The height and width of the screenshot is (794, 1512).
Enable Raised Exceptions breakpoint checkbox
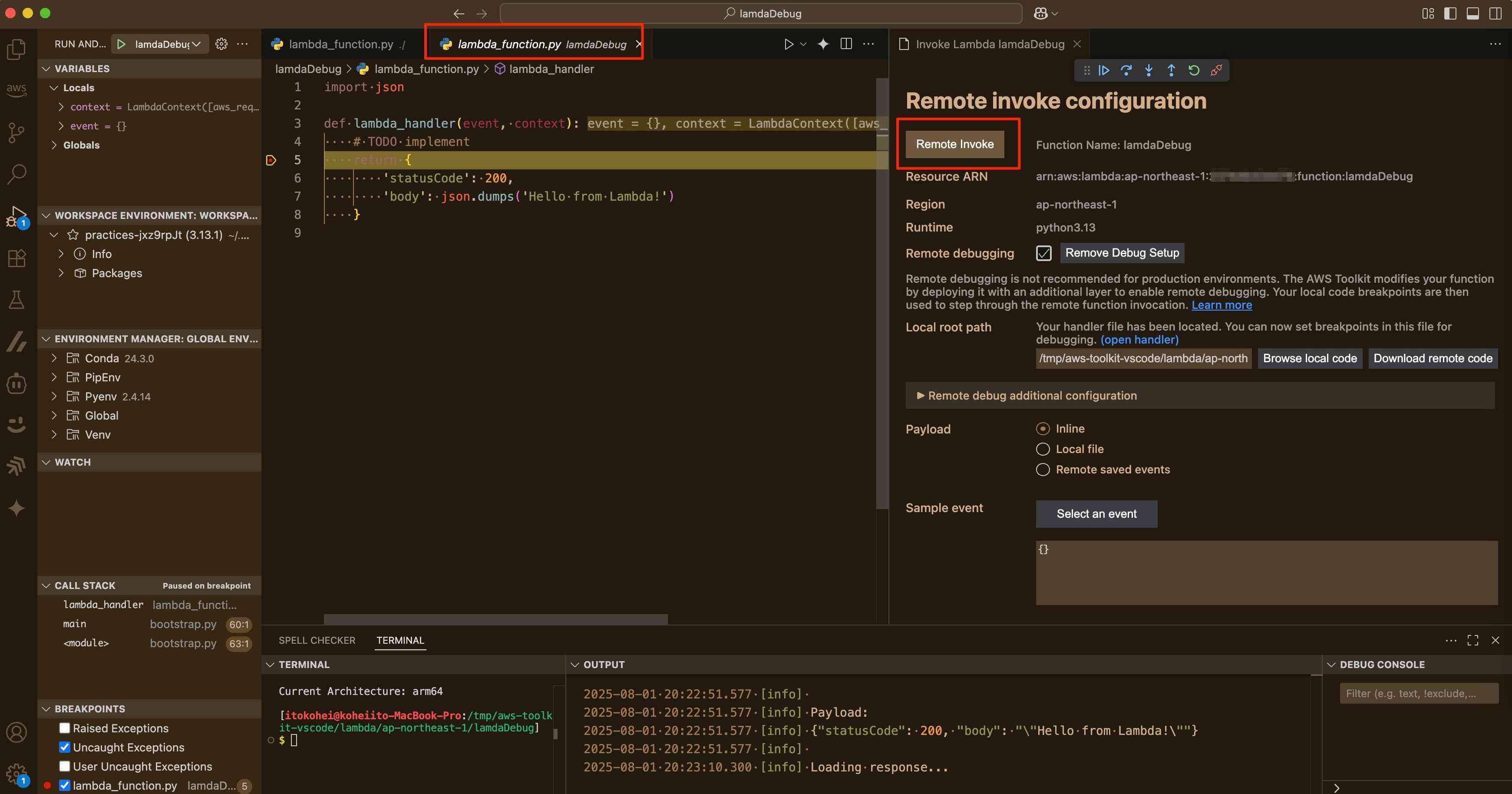(65, 728)
